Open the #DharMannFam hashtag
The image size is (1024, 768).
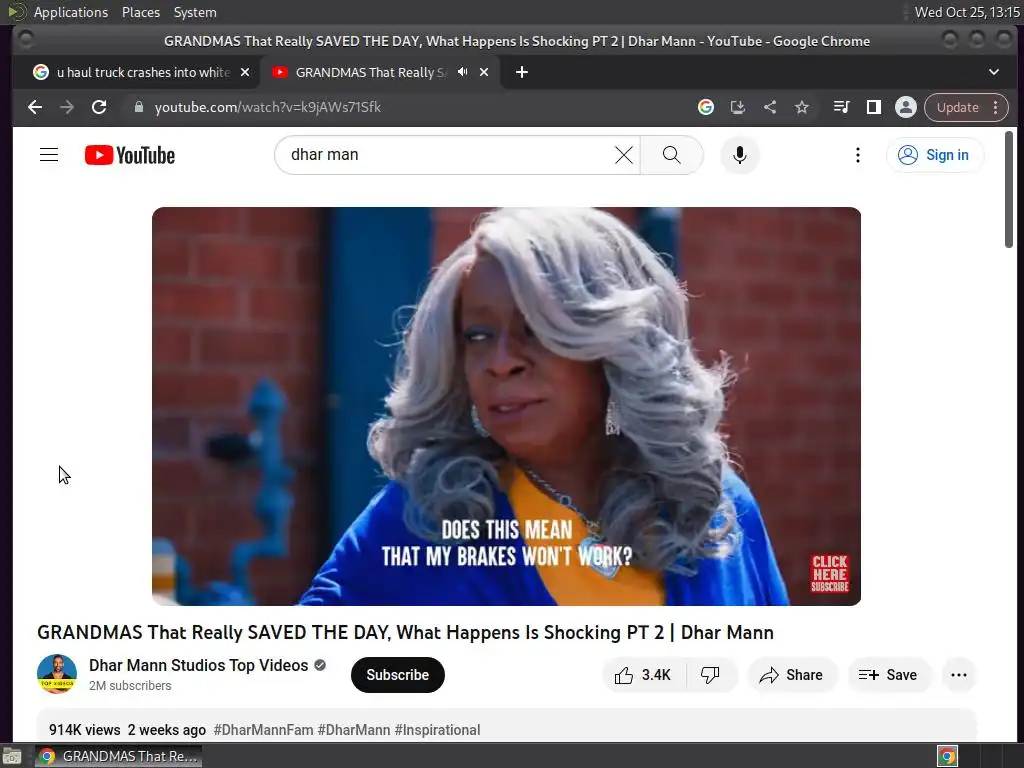coord(263,729)
